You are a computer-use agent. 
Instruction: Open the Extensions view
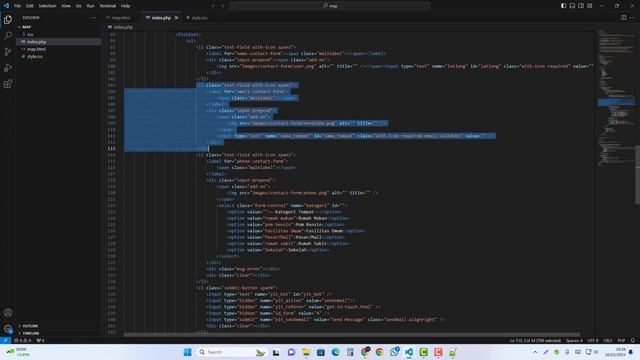pyautogui.click(x=8, y=84)
